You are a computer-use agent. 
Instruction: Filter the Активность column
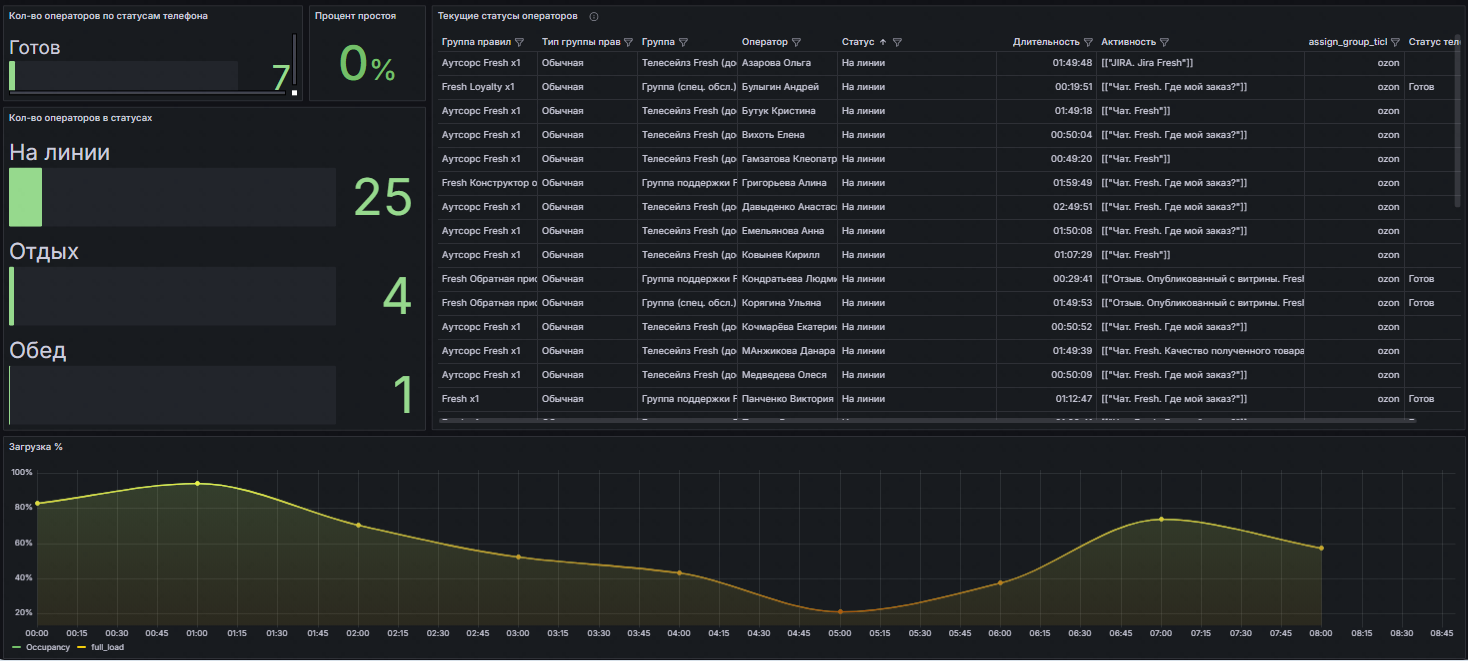coord(1164,43)
